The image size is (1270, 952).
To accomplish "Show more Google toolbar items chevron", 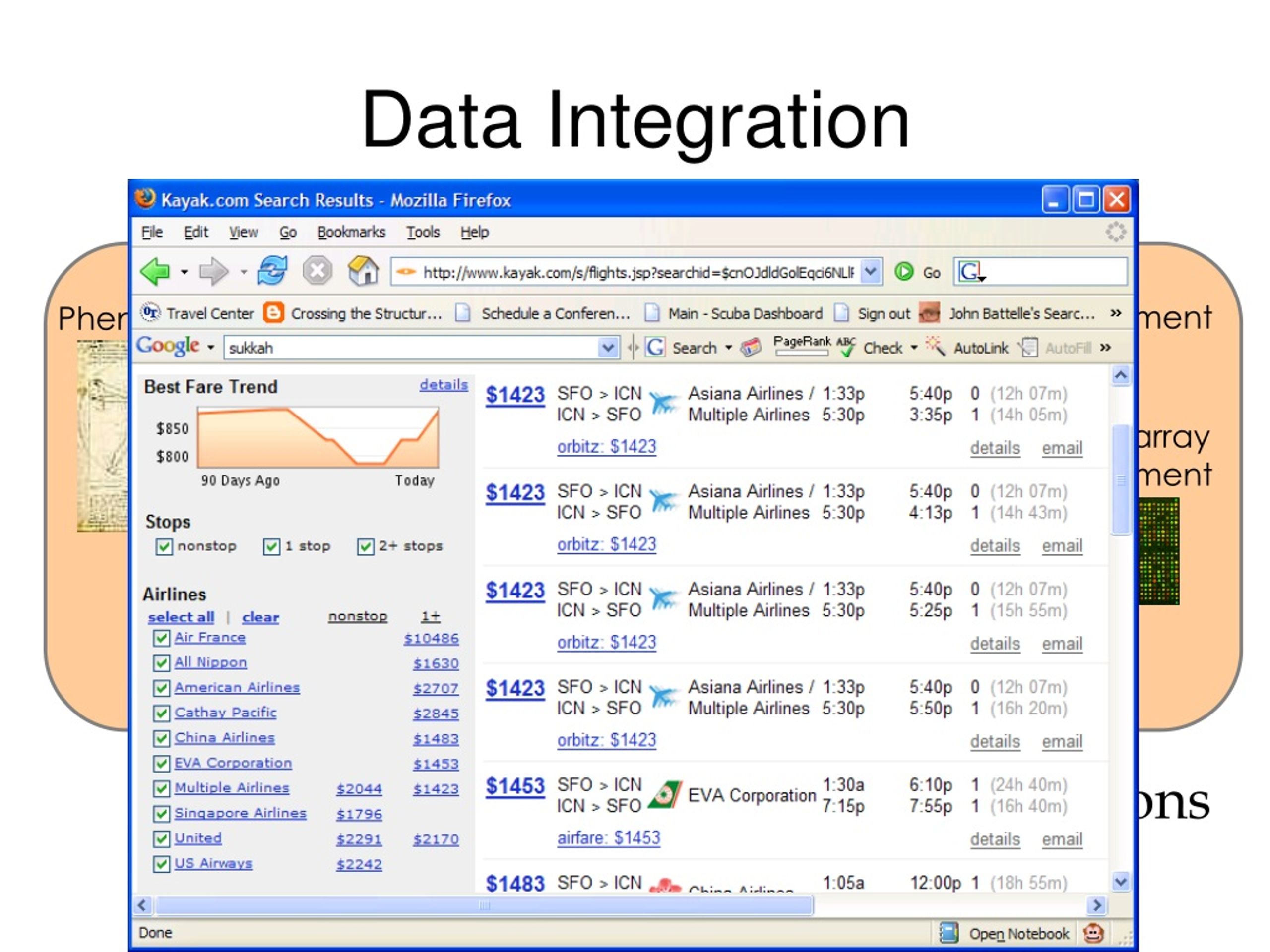I will click(1105, 347).
